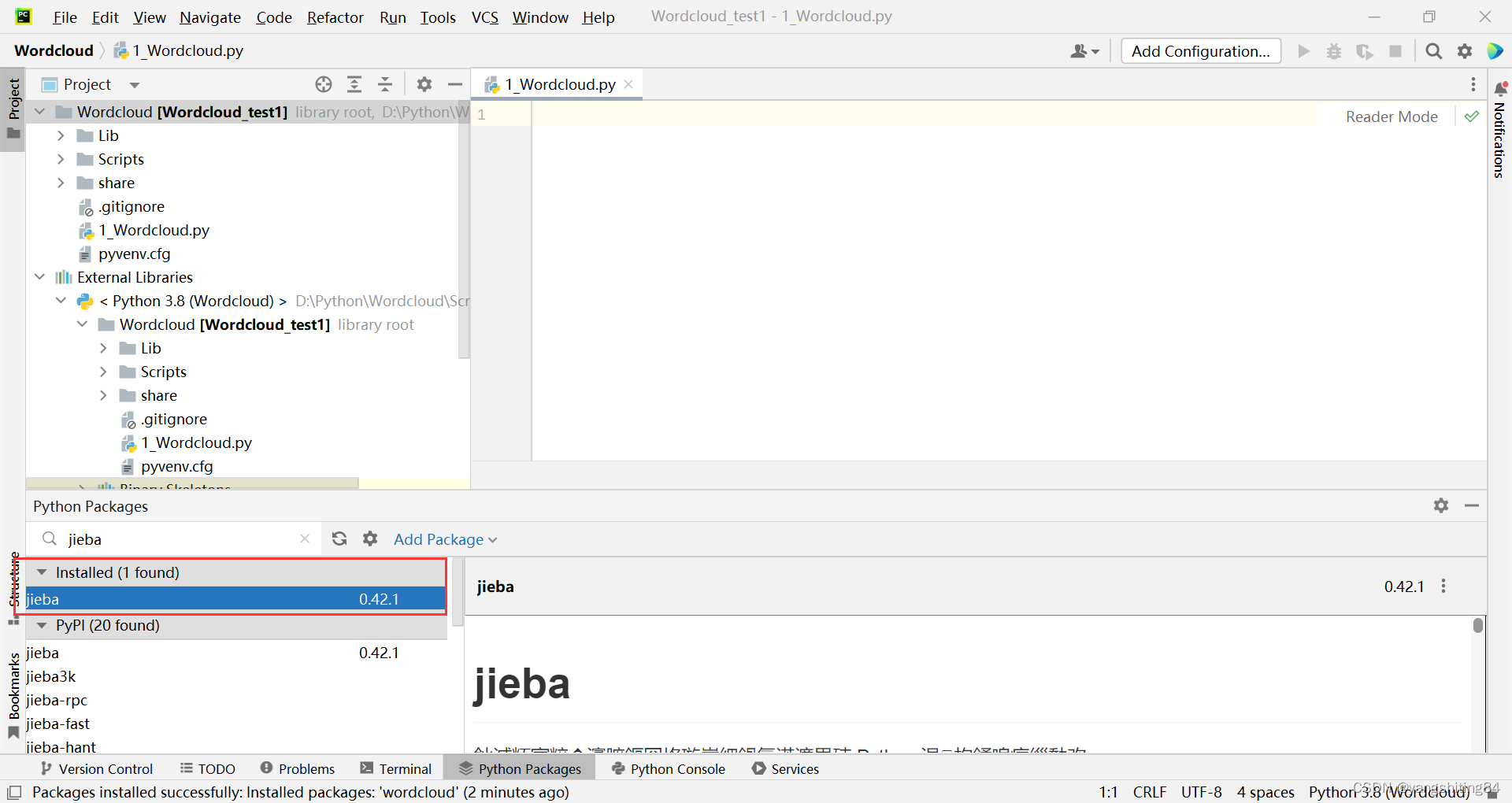
Task: Clear the jieba search field
Action: (x=305, y=538)
